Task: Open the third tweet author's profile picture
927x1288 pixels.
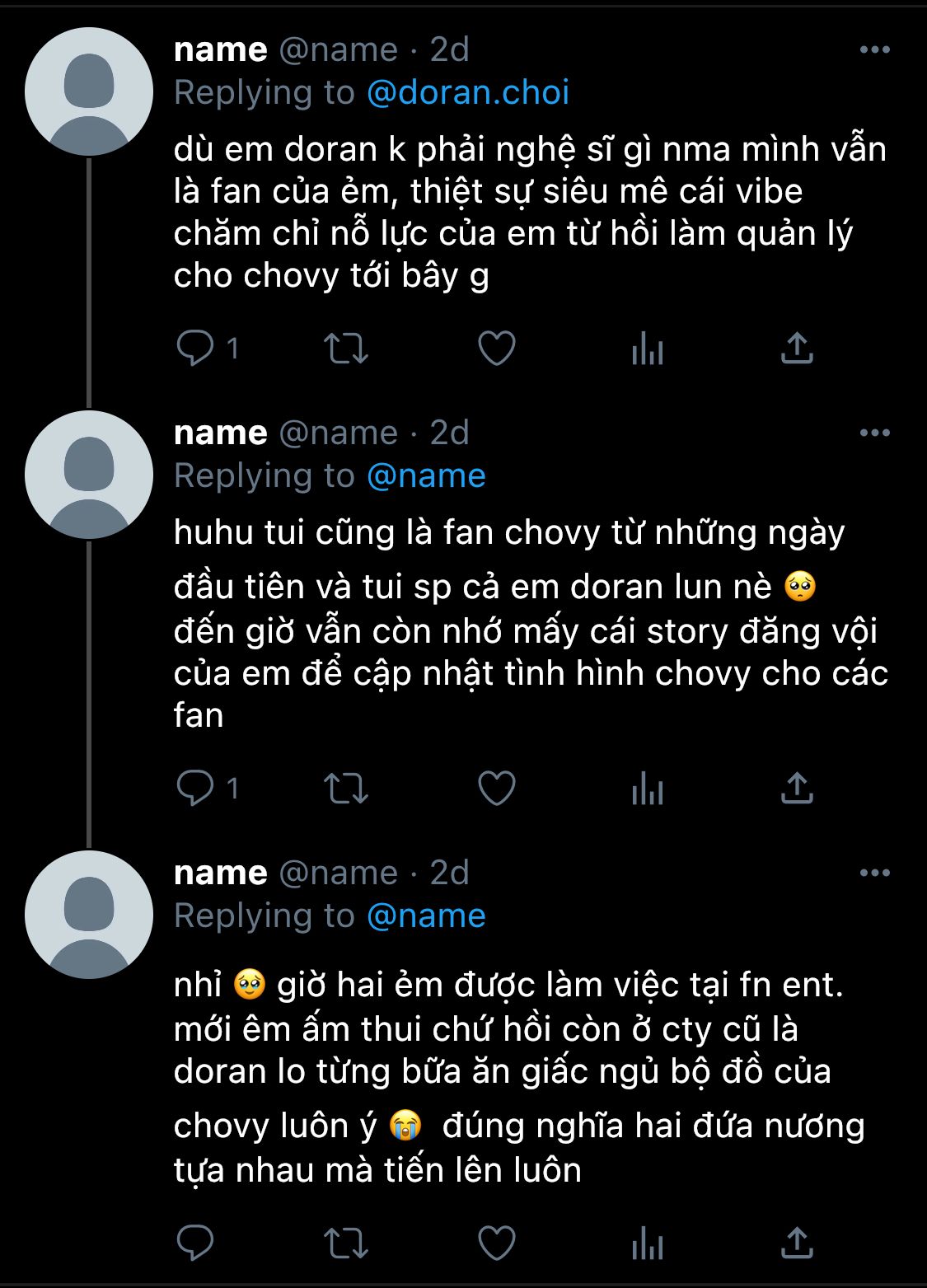Action: tap(89, 915)
